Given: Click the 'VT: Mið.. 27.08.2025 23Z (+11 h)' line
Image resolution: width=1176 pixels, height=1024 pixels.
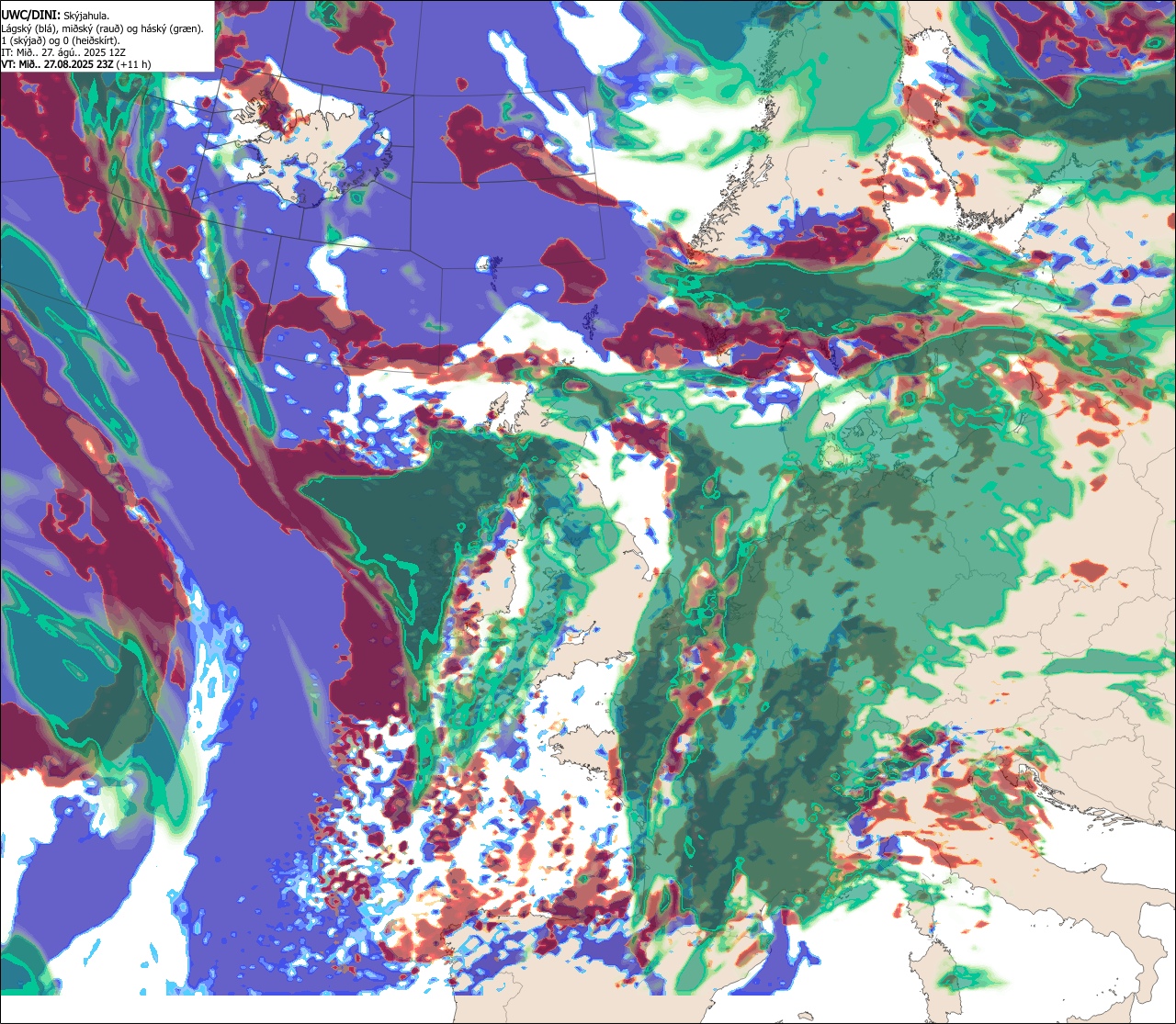Looking at the screenshot, I should (x=77, y=64).
